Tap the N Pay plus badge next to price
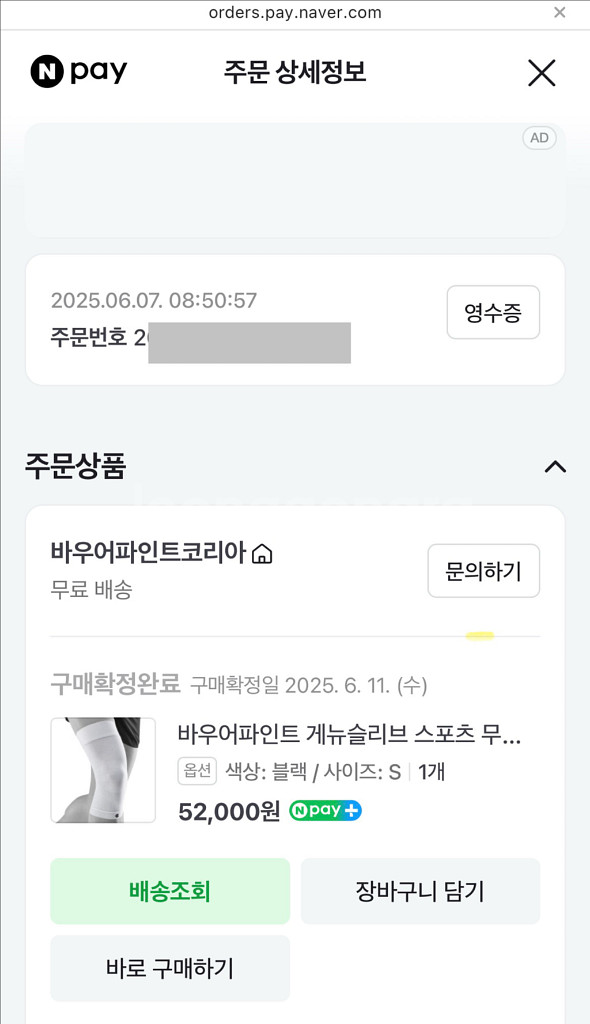The height and width of the screenshot is (1024, 590). [324, 811]
